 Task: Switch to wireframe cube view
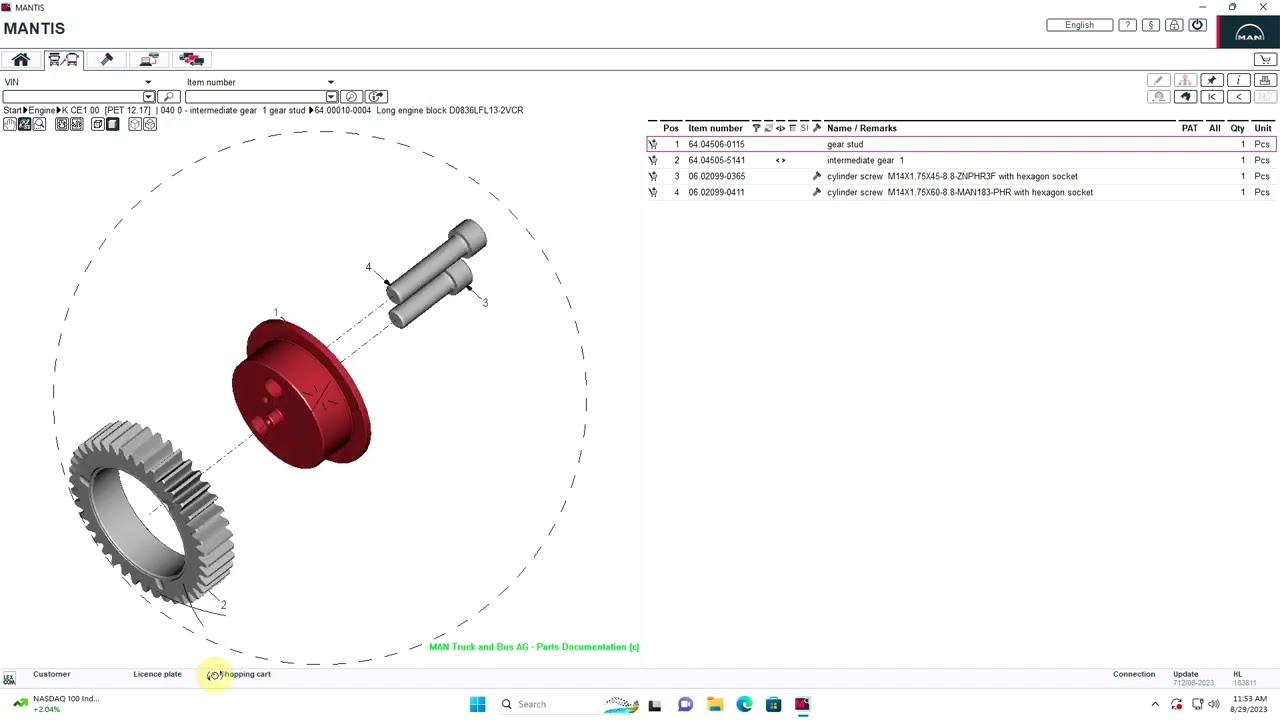point(98,124)
